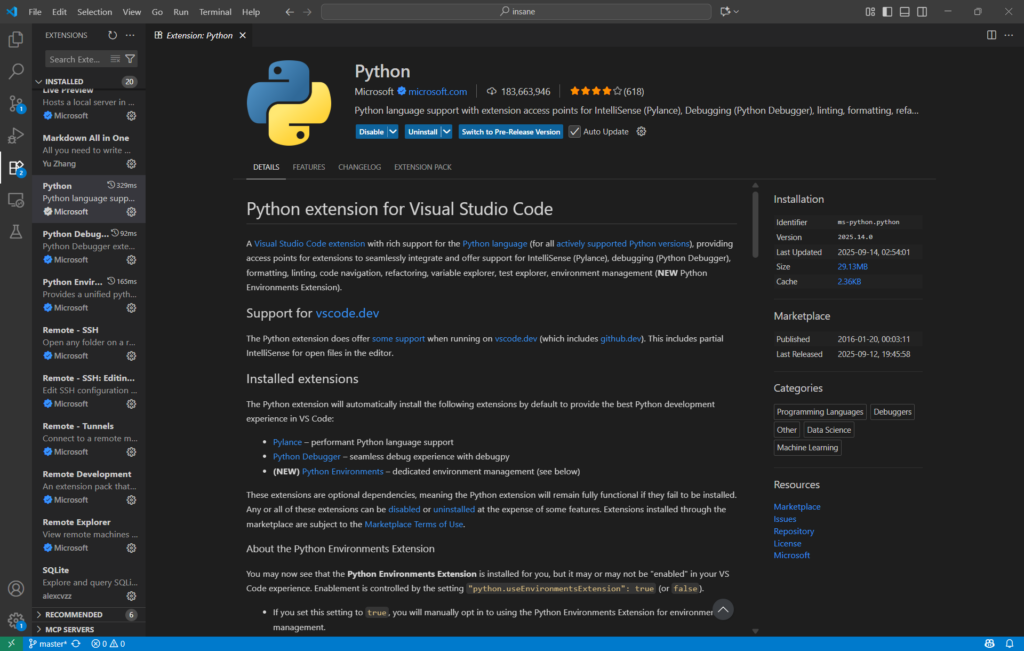1024x651 pixels.
Task: Open the Disable dropdown arrow
Action: [393, 131]
